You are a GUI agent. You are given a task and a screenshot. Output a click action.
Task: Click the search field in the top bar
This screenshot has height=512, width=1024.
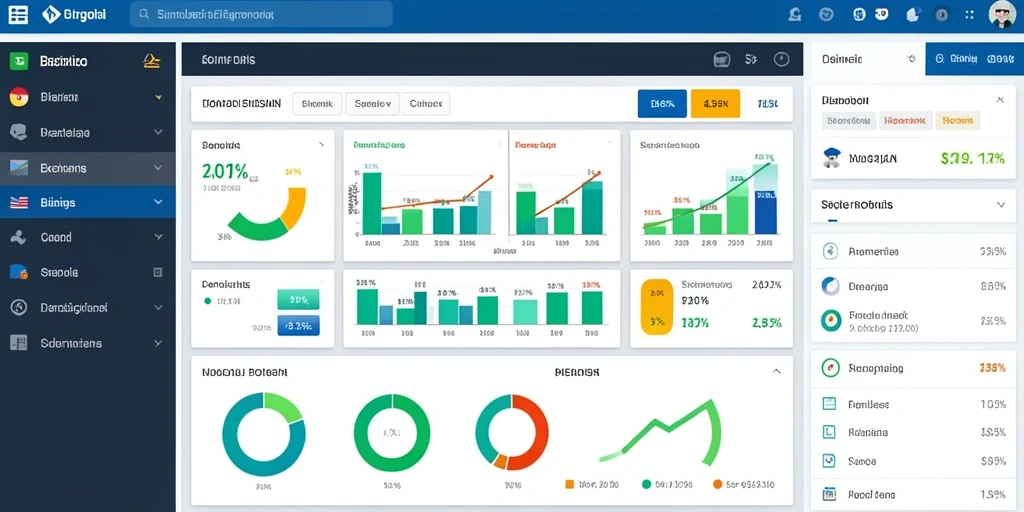point(261,14)
